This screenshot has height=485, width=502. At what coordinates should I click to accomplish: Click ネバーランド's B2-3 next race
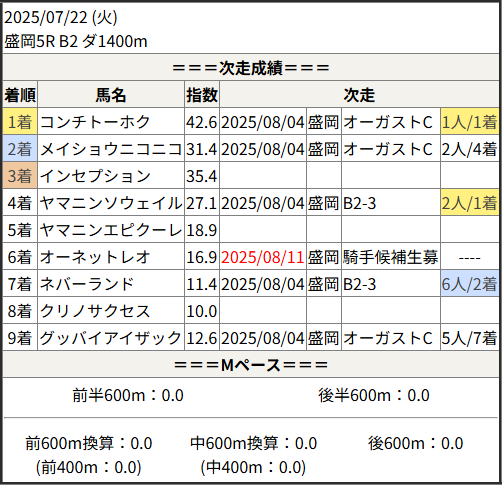[x=359, y=284]
